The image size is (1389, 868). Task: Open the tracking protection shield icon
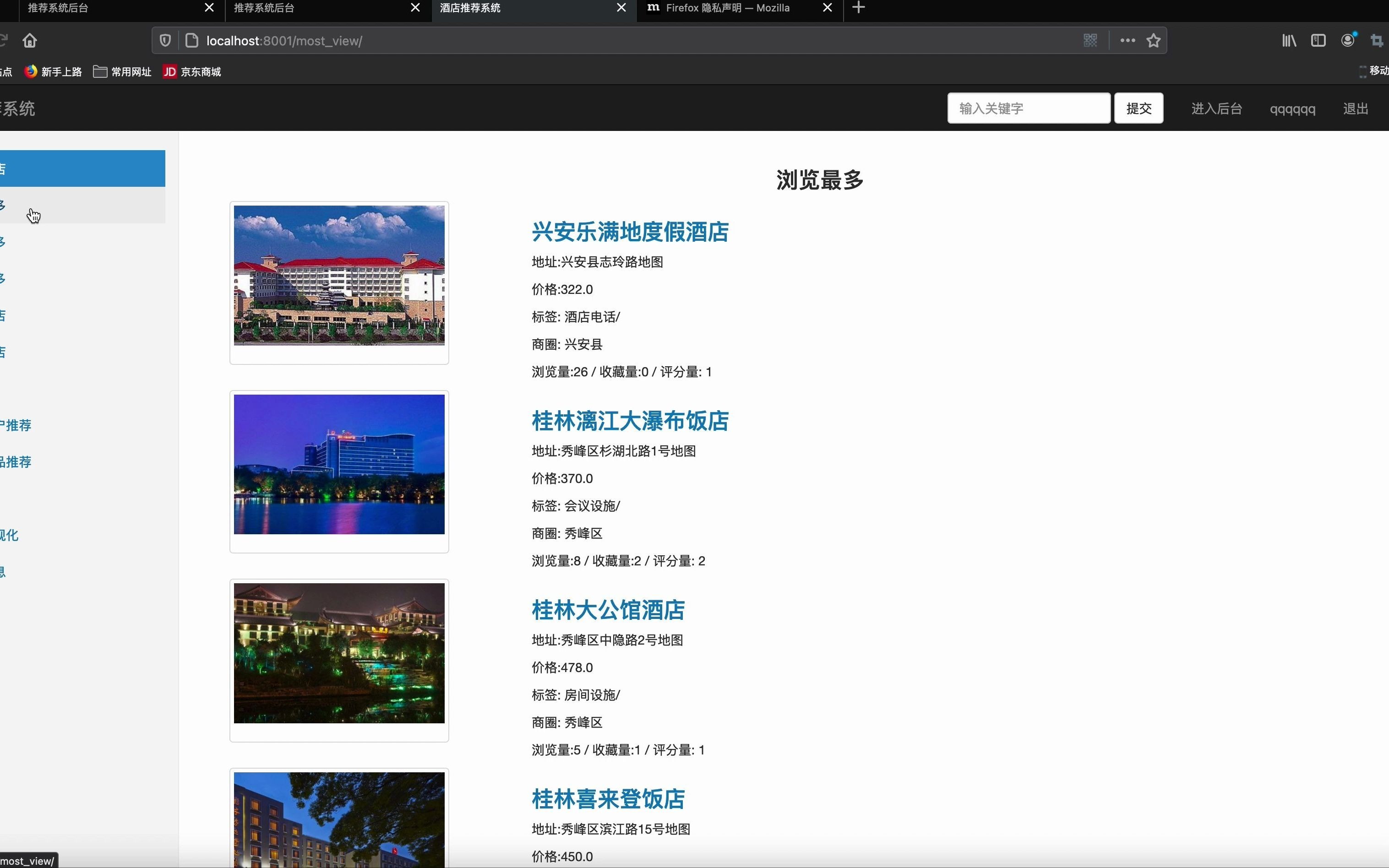pyautogui.click(x=165, y=41)
